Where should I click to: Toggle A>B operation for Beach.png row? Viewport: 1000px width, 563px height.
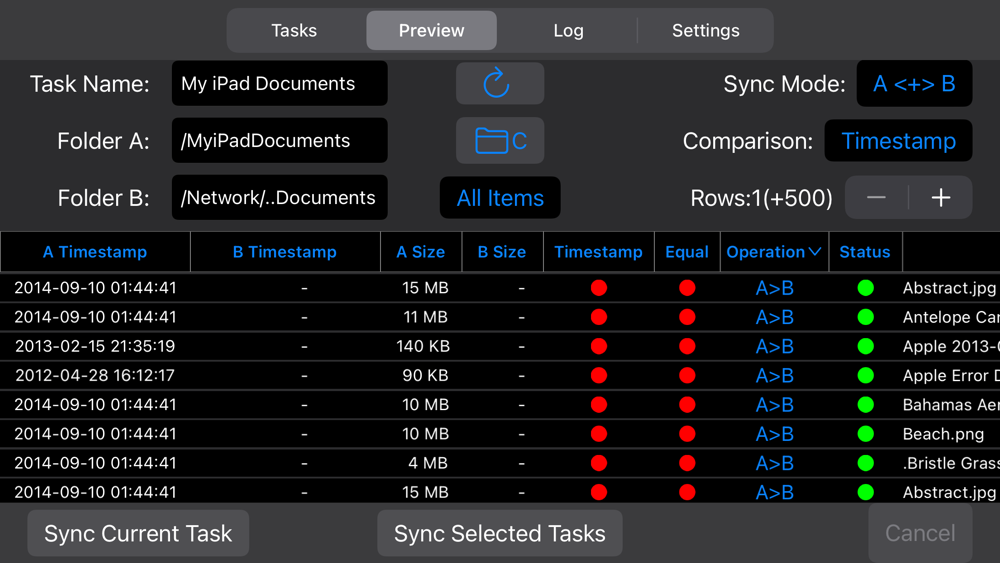coord(774,434)
